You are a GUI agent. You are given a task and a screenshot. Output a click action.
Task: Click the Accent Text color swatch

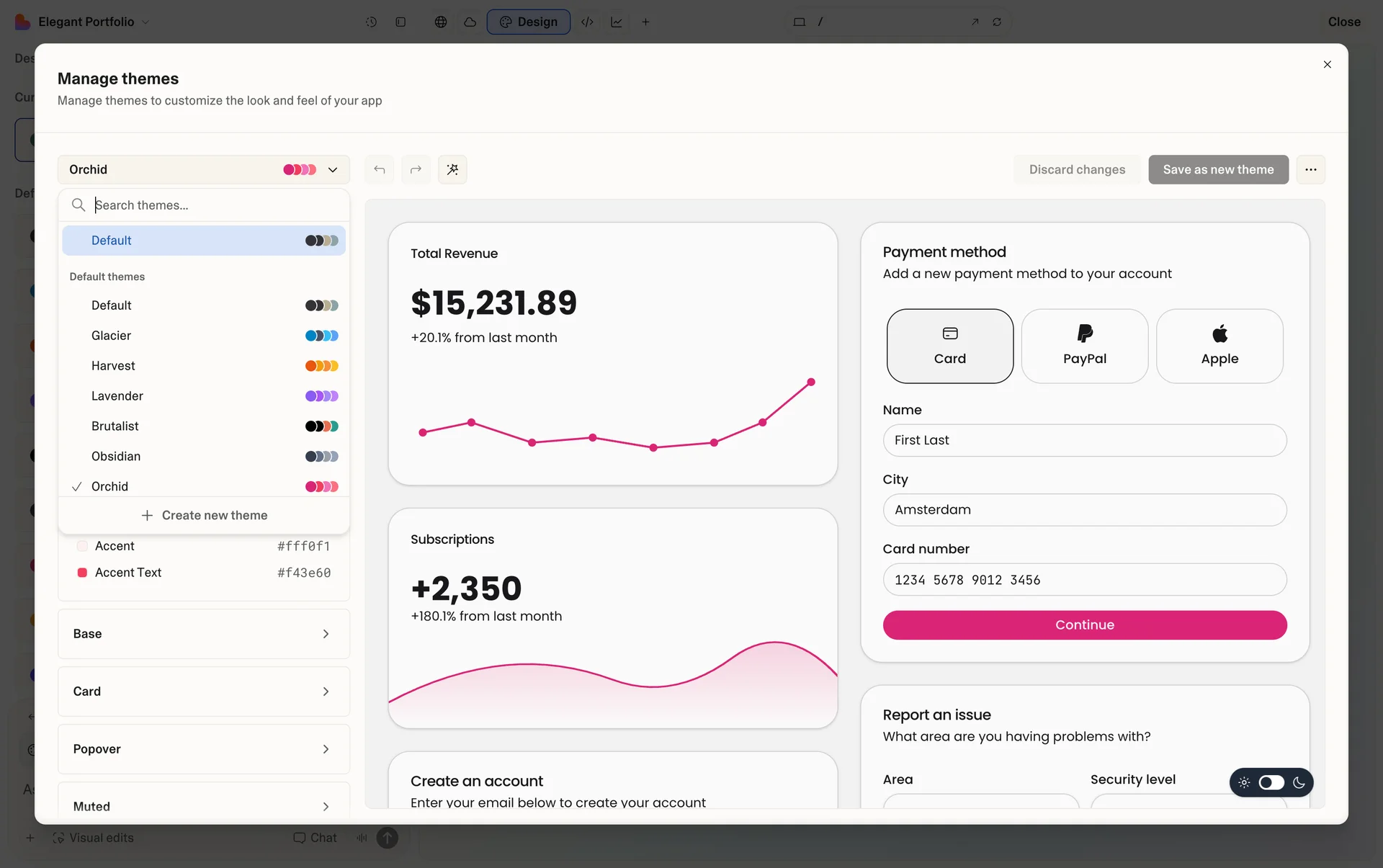[82, 573]
